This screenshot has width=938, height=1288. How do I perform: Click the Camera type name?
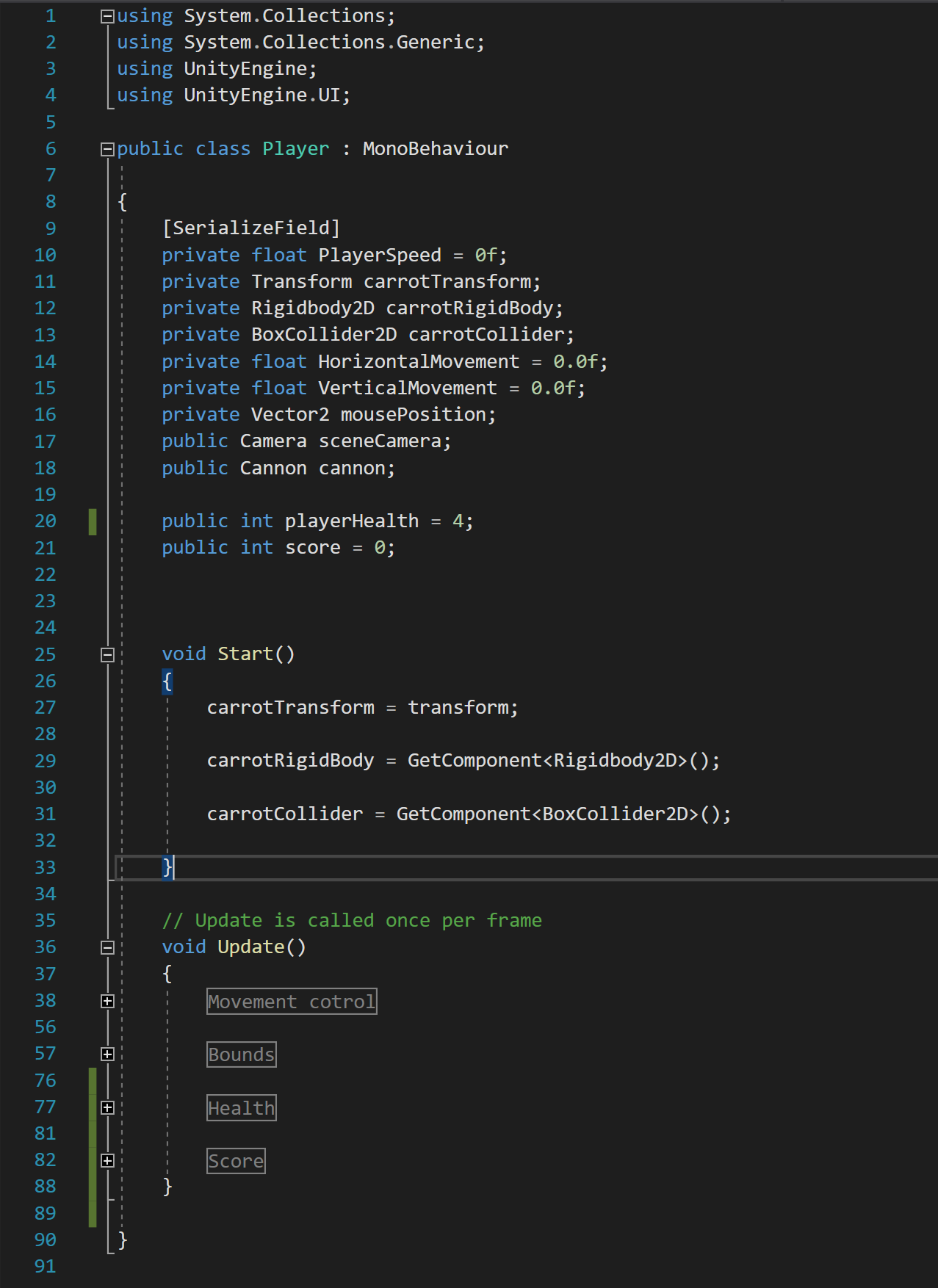(x=273, y=441)
